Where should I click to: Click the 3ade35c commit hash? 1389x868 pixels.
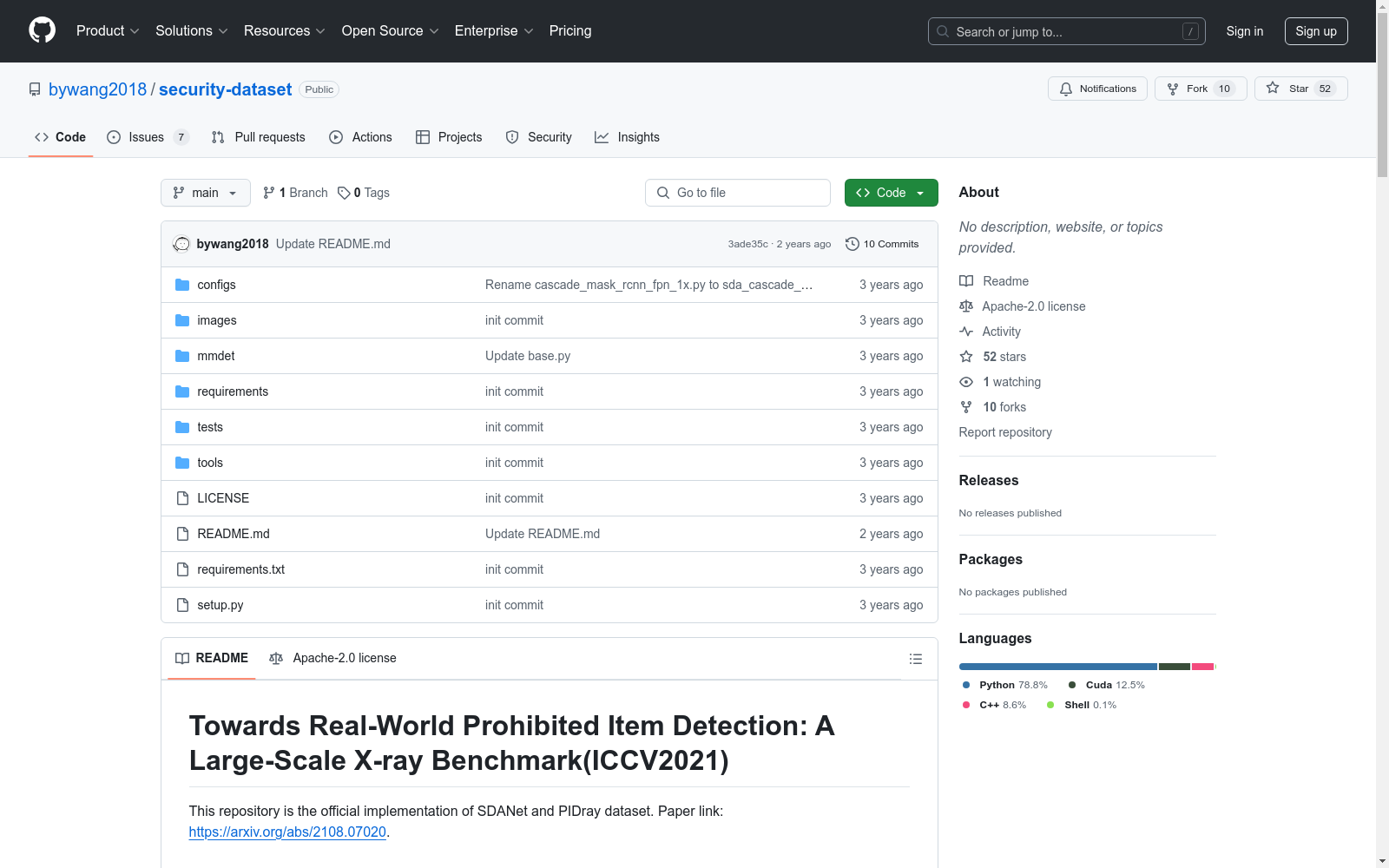748,244
